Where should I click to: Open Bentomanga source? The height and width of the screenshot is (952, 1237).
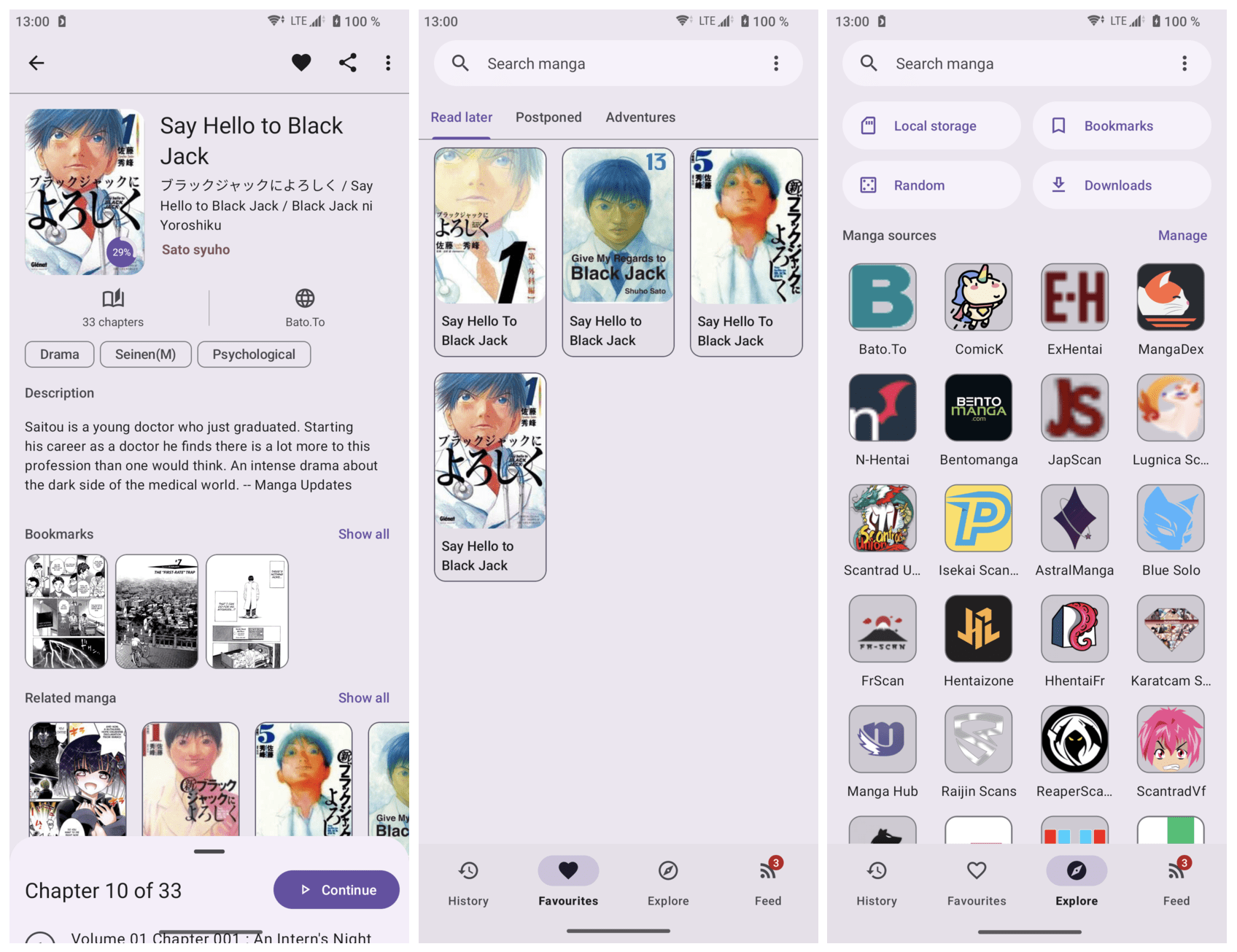[x=979, y=420]
